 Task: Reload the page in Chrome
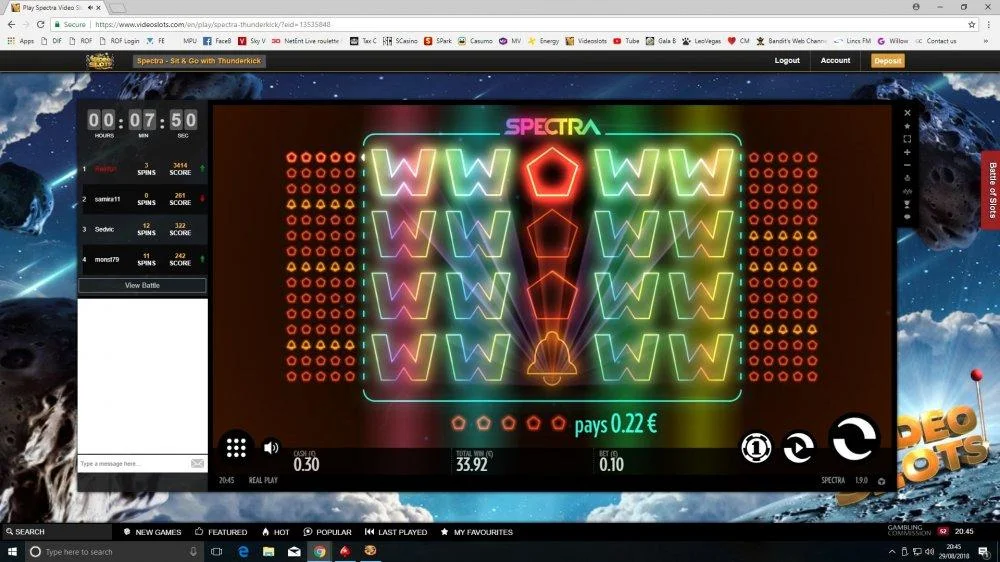(x=40, y=24)
